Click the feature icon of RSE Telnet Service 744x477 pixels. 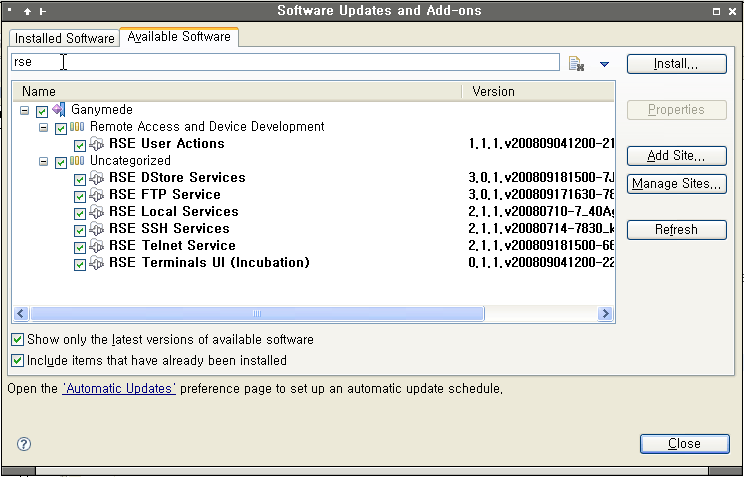[x=96, y=246]
